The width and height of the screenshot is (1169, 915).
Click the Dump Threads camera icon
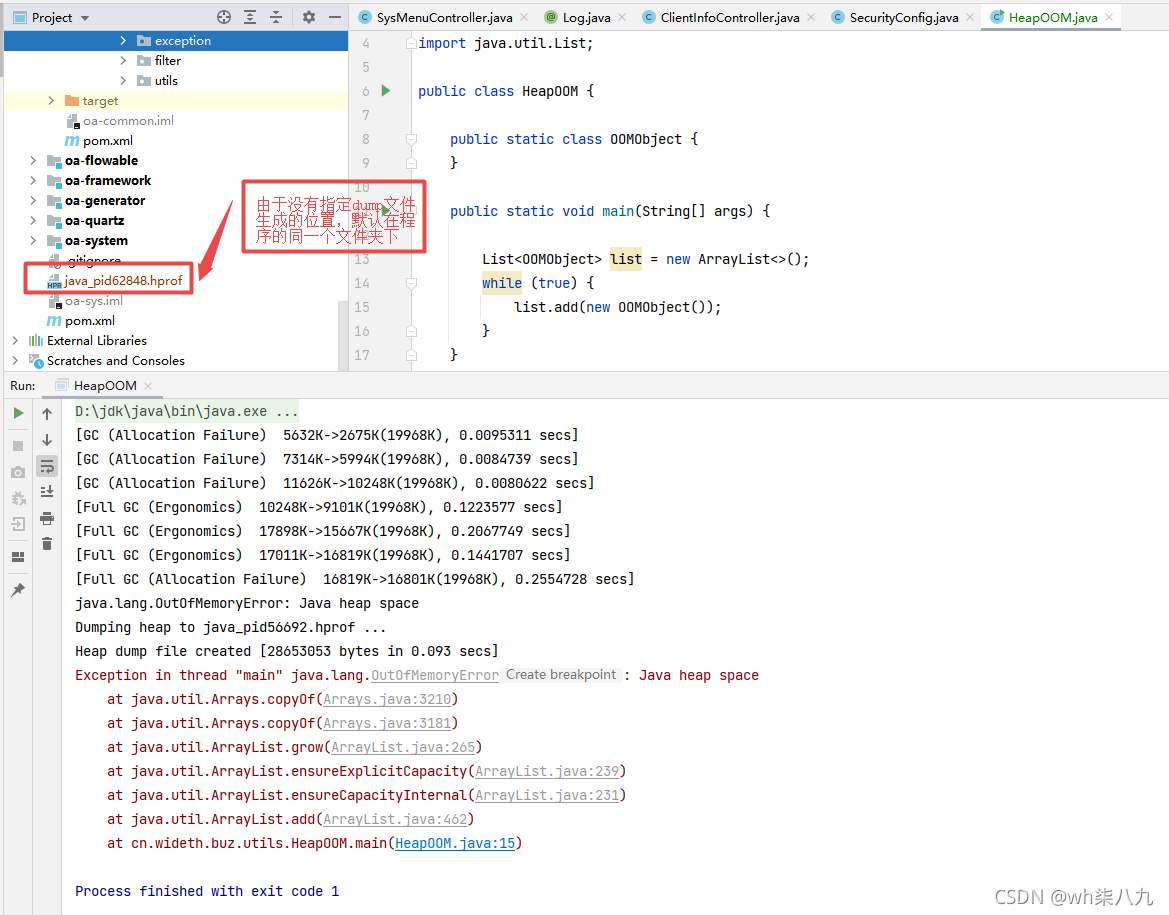(x=19, y=471)
